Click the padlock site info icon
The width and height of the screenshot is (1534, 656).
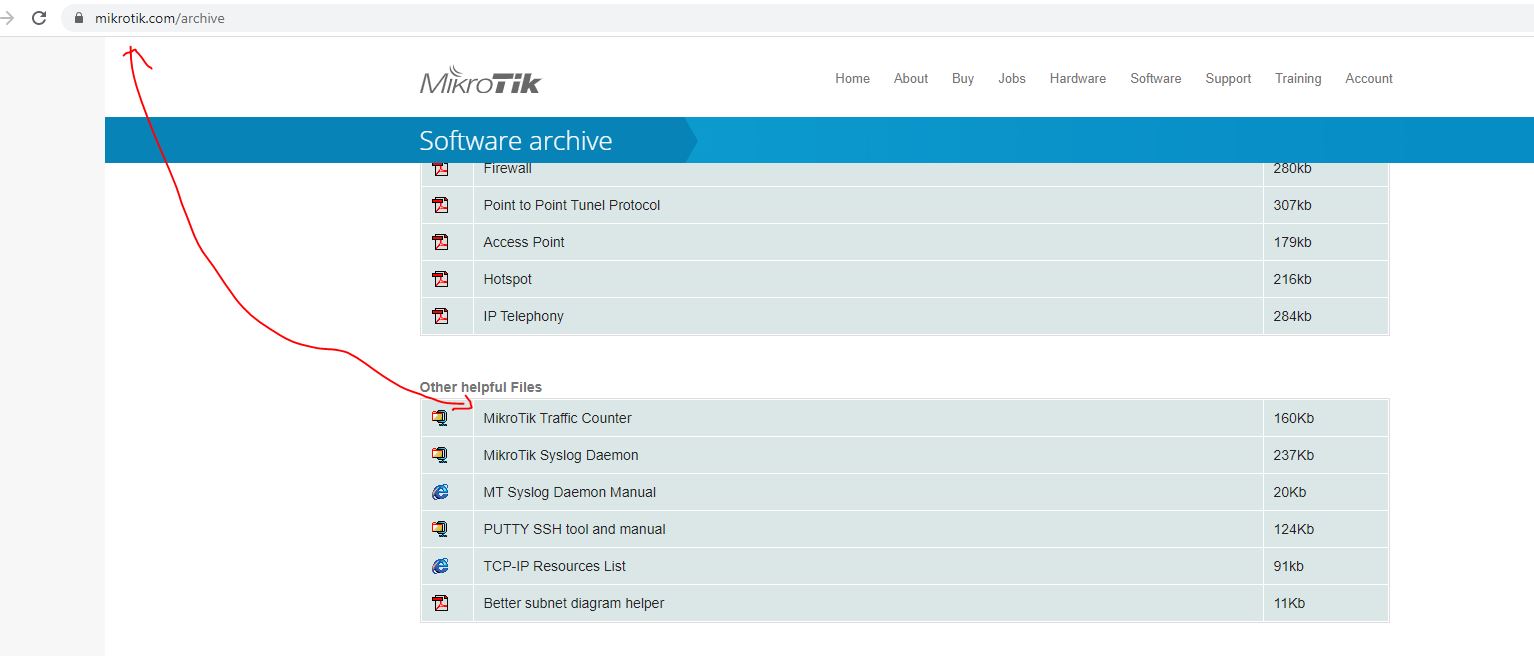[x=80, y=18]
